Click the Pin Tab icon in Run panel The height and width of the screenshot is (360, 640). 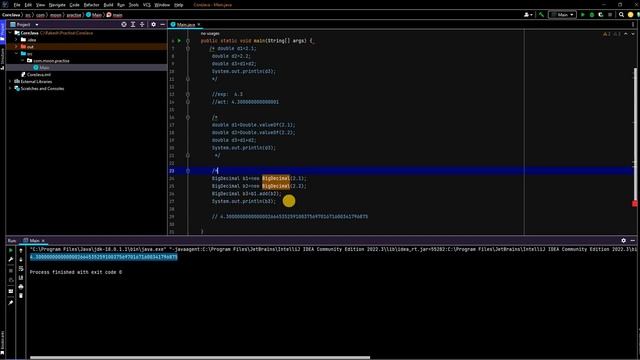11,302
